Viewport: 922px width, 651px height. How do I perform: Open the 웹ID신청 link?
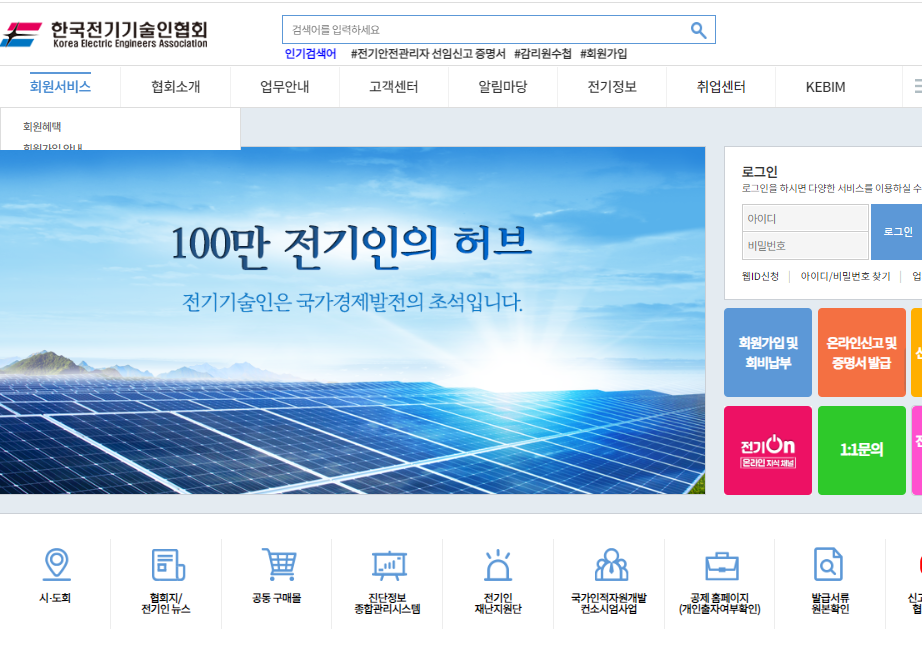[x=760, y=276]
